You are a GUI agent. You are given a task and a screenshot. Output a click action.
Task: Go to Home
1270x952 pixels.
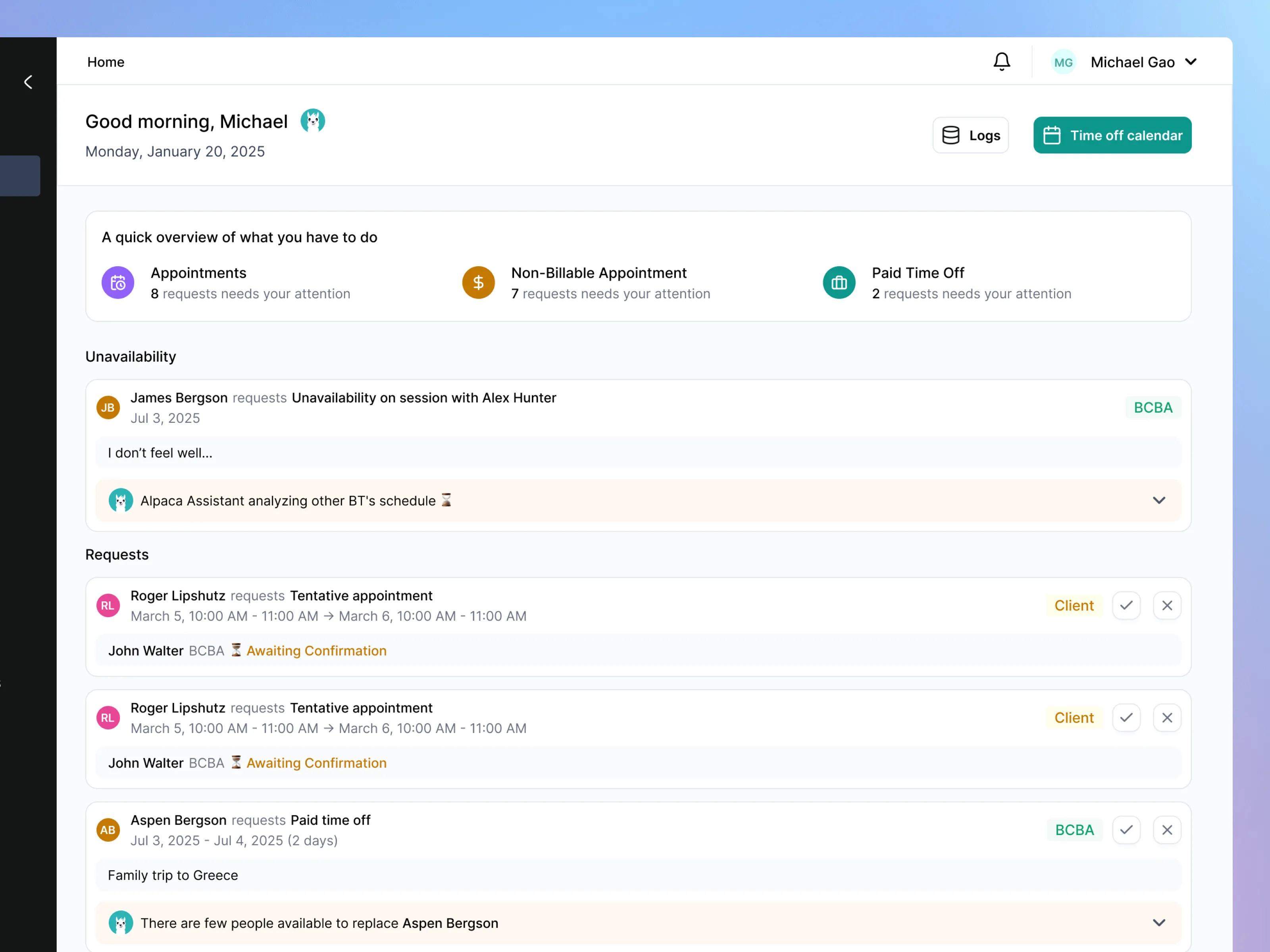[106, 61]
